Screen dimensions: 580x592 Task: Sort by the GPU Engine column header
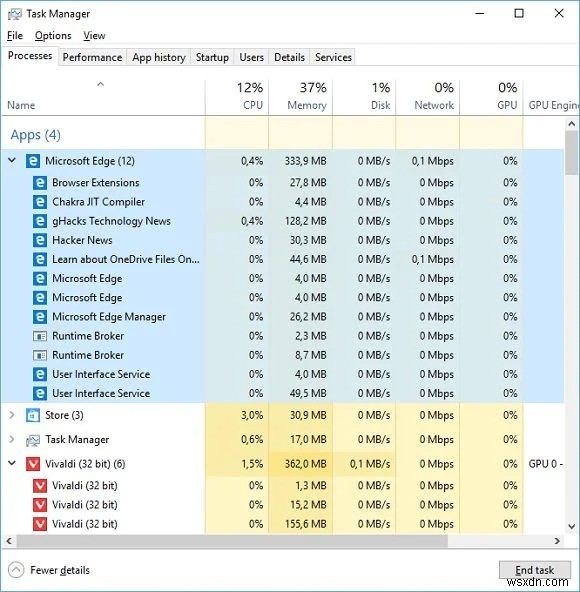coord(552,97)
